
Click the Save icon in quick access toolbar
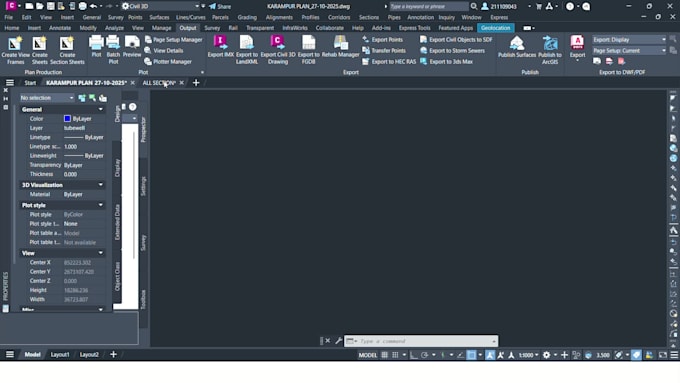[51, 6]
